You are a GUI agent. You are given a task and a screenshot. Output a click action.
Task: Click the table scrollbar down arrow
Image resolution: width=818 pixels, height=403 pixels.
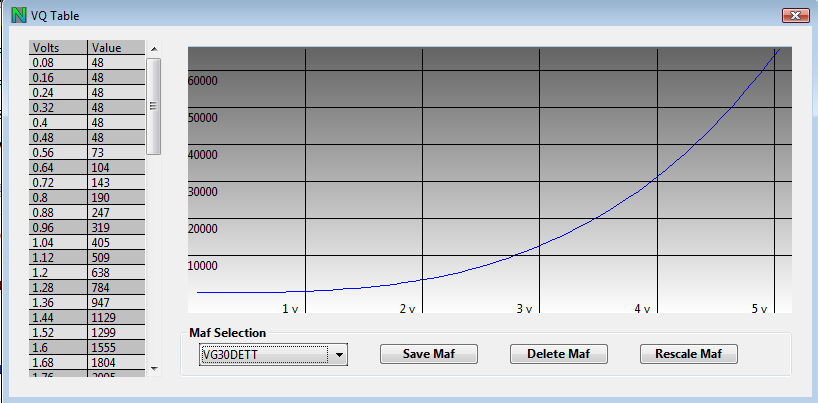[x=154, y=369]
